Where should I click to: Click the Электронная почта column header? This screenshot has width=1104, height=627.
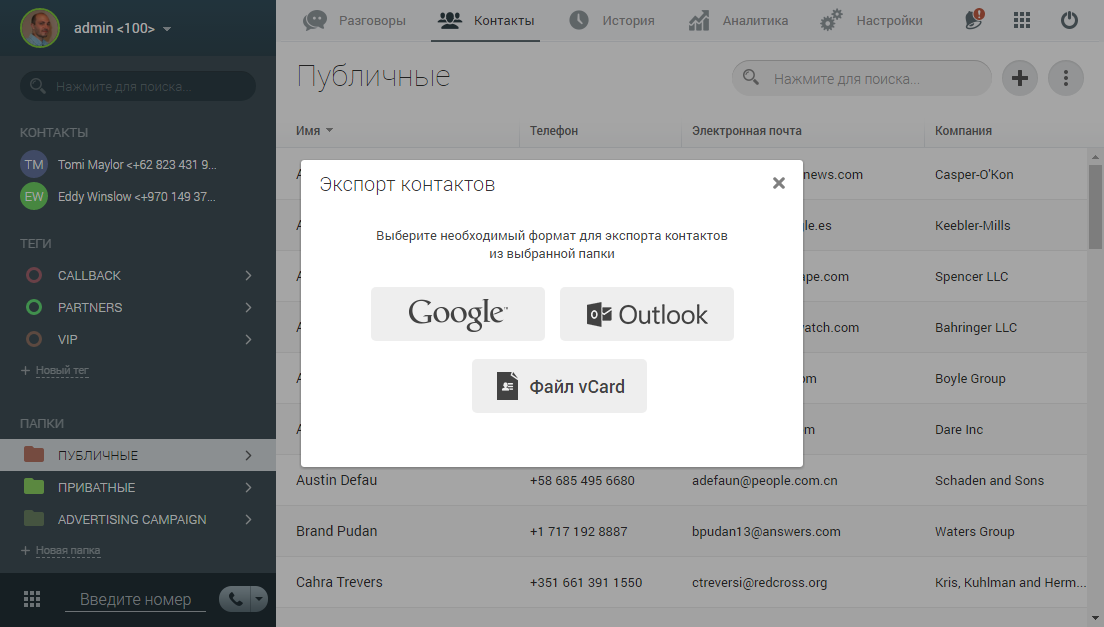point(746,130)
